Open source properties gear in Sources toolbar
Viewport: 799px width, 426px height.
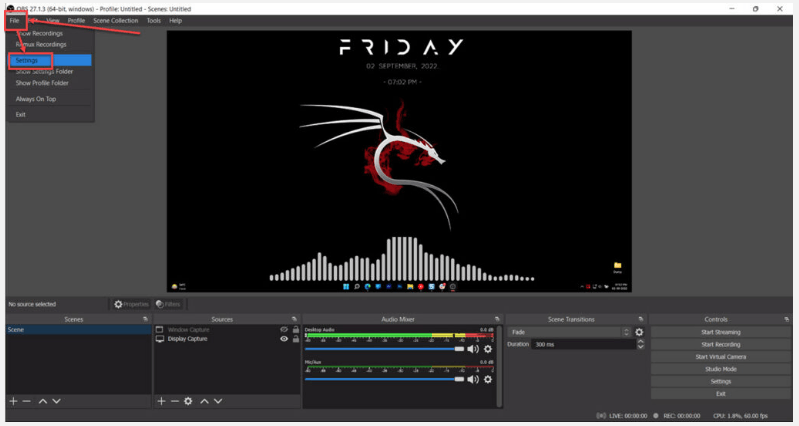pyautogui.click(x=188, y=401)
